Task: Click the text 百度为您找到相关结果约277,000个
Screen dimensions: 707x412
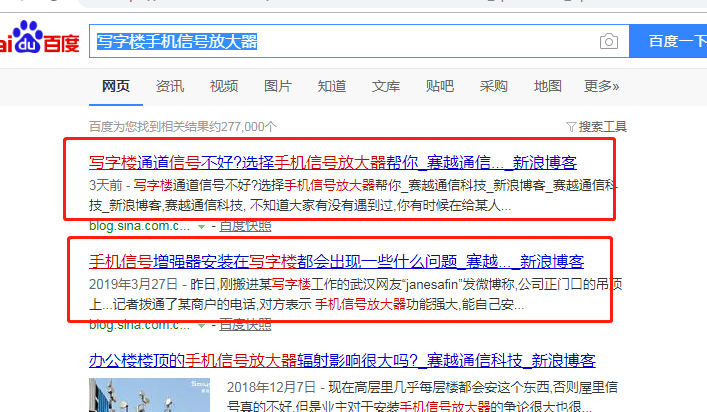Action: click(183, 127)
